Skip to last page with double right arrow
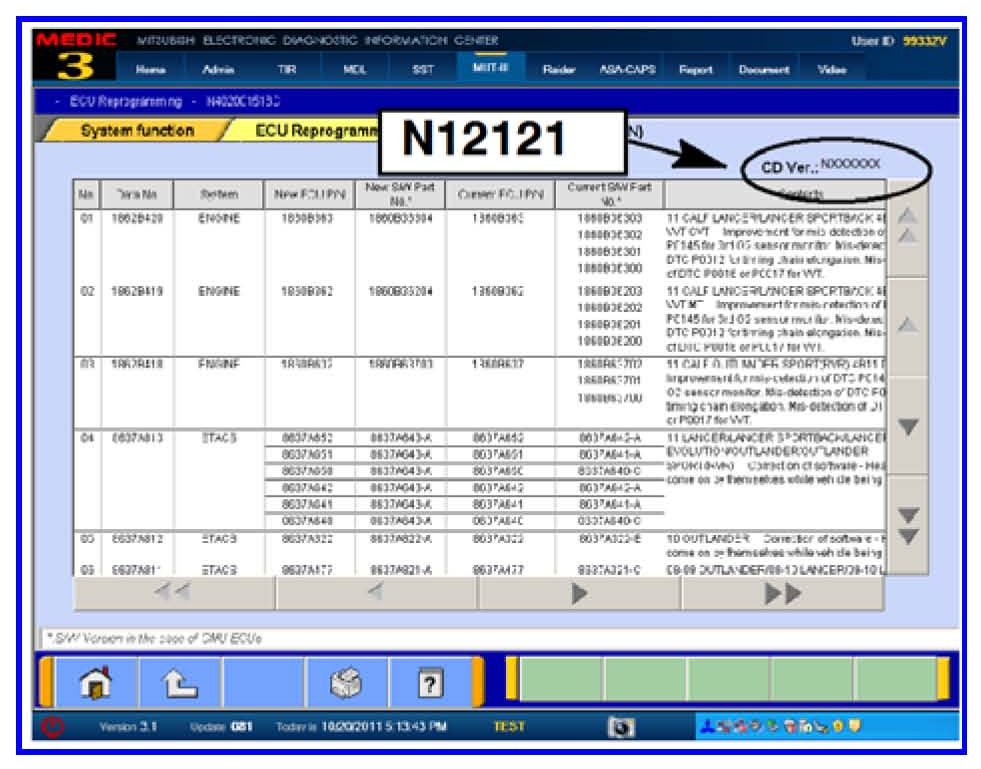 click(782, 593)
